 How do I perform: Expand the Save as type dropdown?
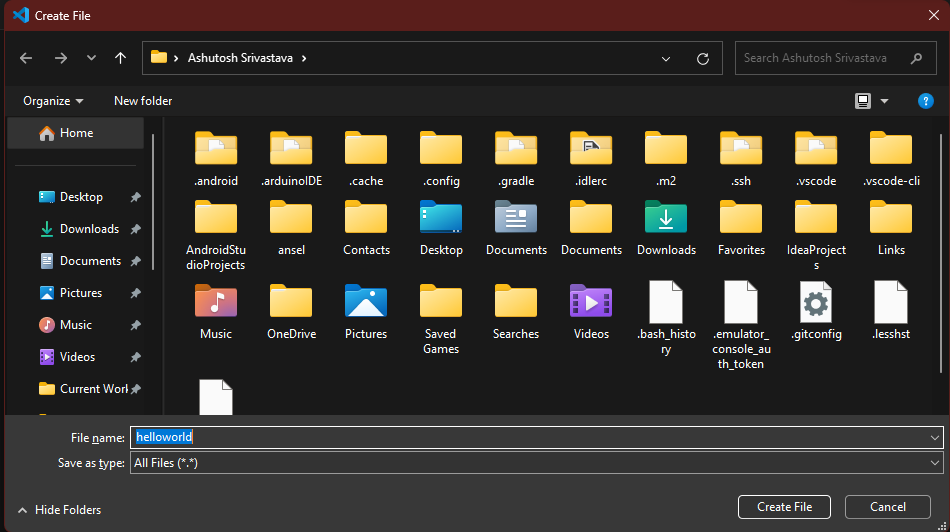934,463
